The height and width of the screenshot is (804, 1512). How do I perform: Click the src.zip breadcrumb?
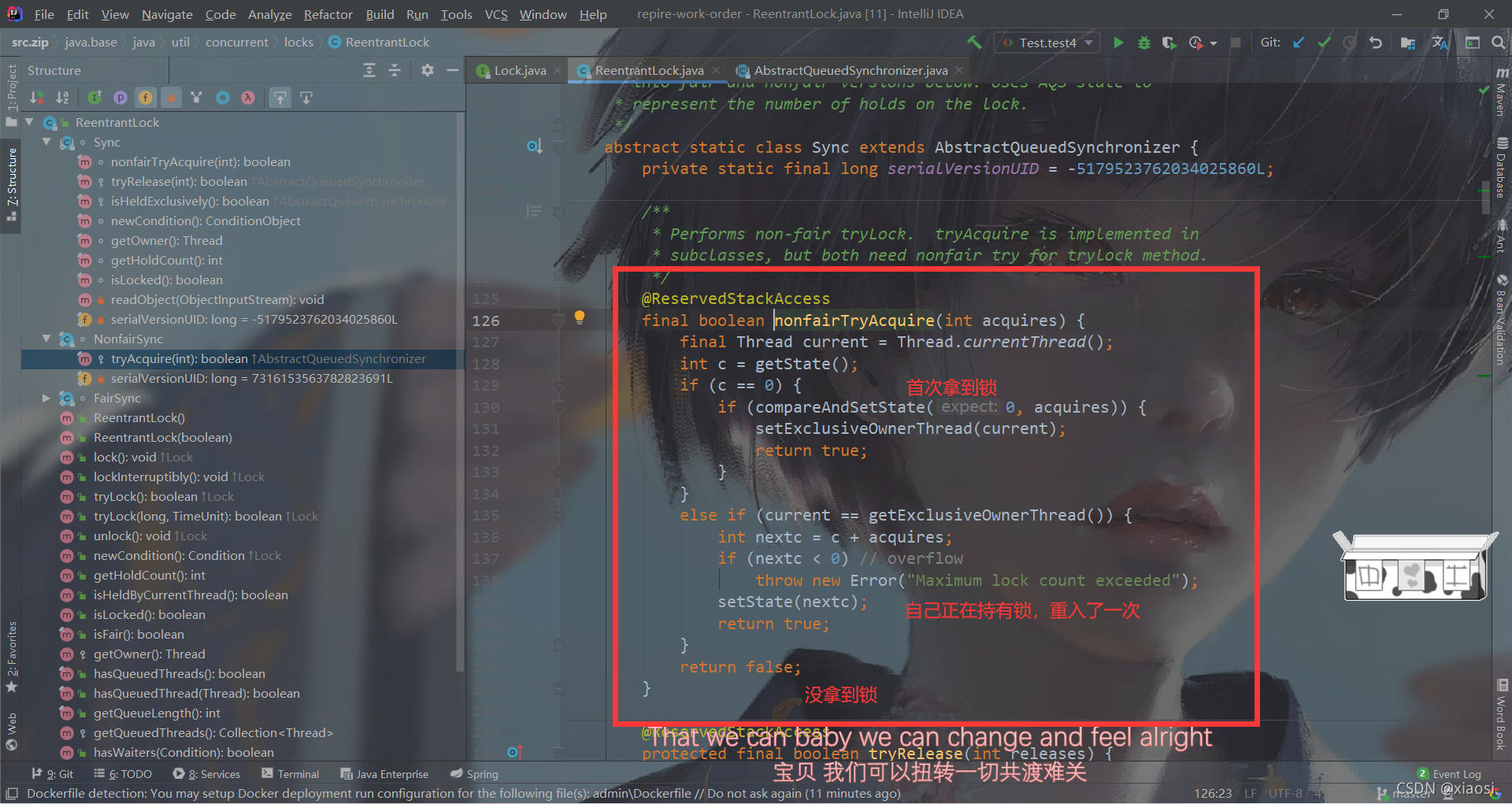30,43
